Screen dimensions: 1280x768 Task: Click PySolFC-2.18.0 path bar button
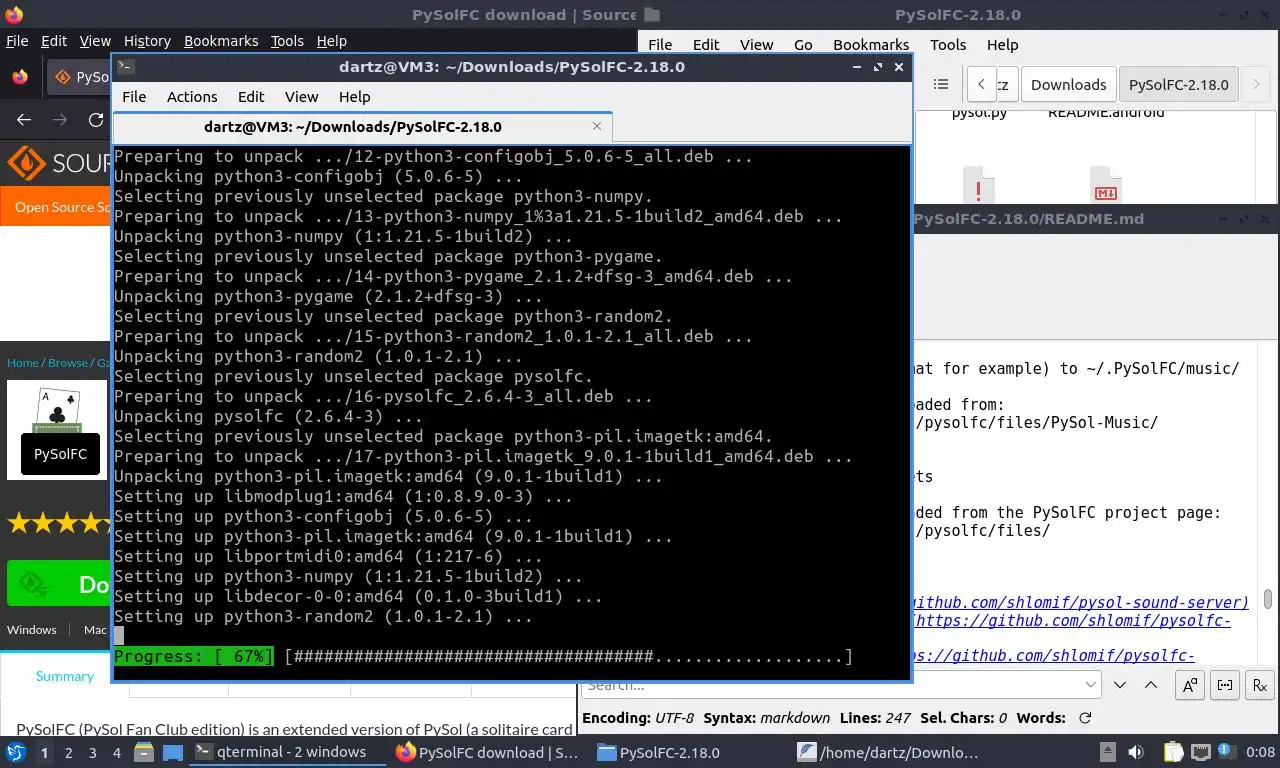pyautogui.click(x=1178, y=85)
